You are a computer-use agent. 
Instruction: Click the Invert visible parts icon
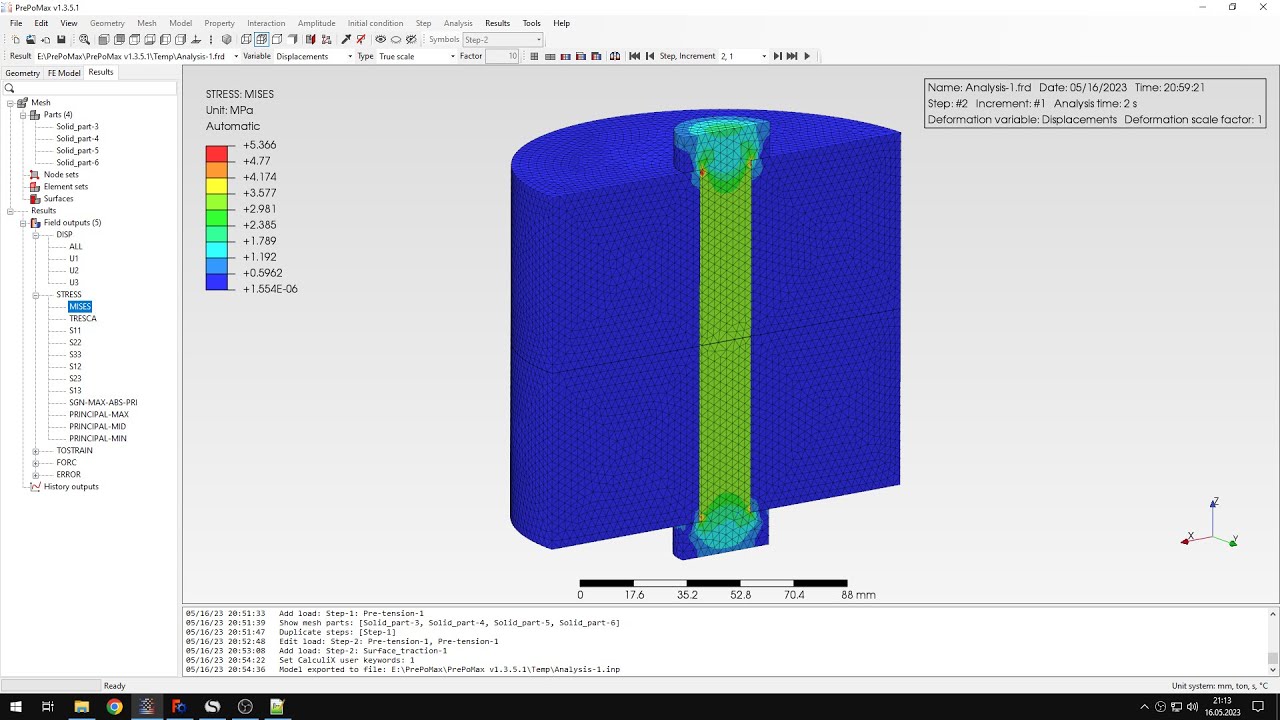[x=411, y=39]
